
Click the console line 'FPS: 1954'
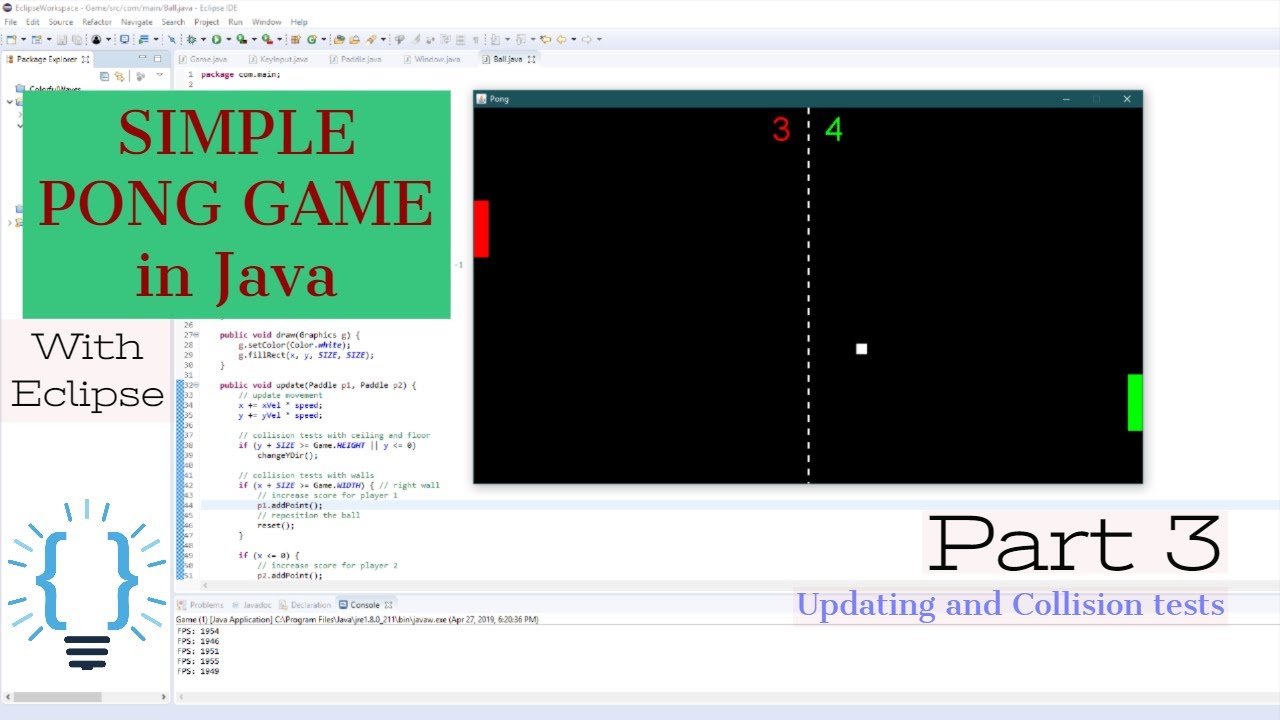[198, 631]
